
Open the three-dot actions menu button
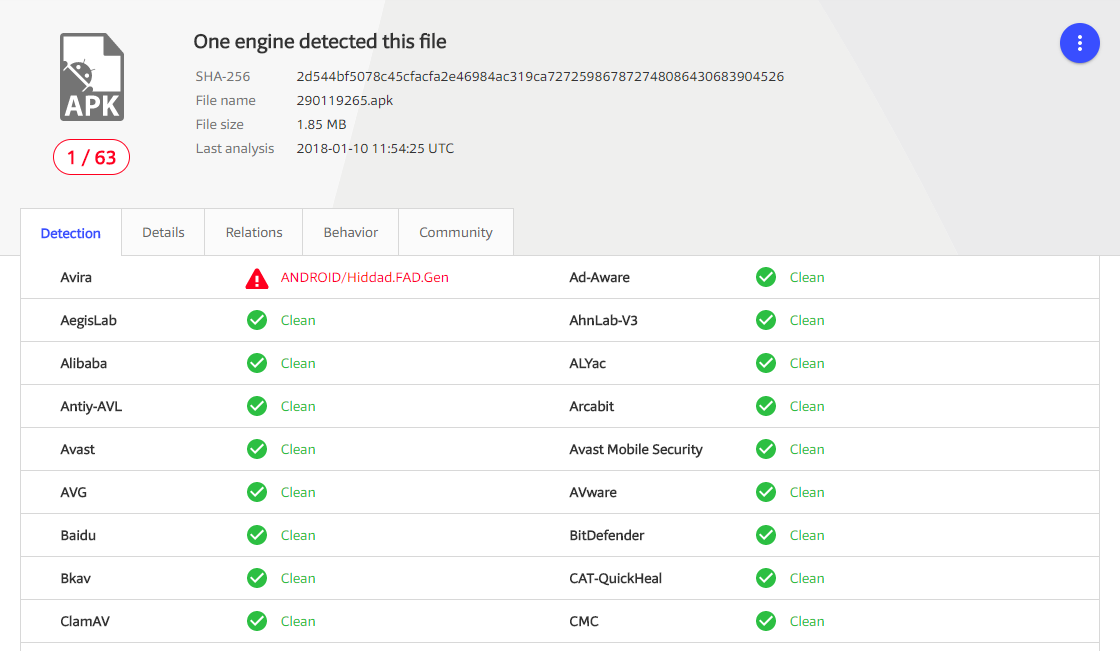(x=1079, y=44)
